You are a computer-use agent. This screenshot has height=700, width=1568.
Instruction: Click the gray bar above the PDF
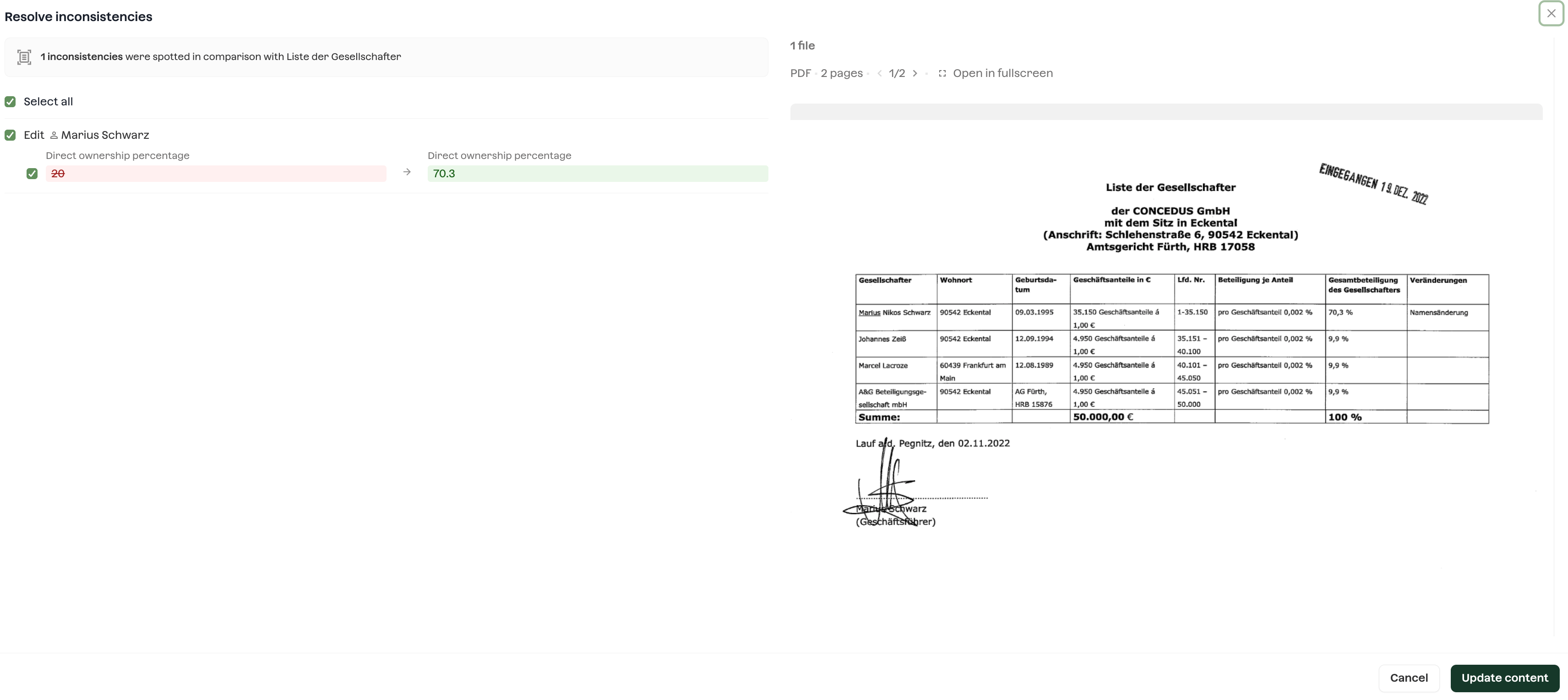[x=1165, y=111]
